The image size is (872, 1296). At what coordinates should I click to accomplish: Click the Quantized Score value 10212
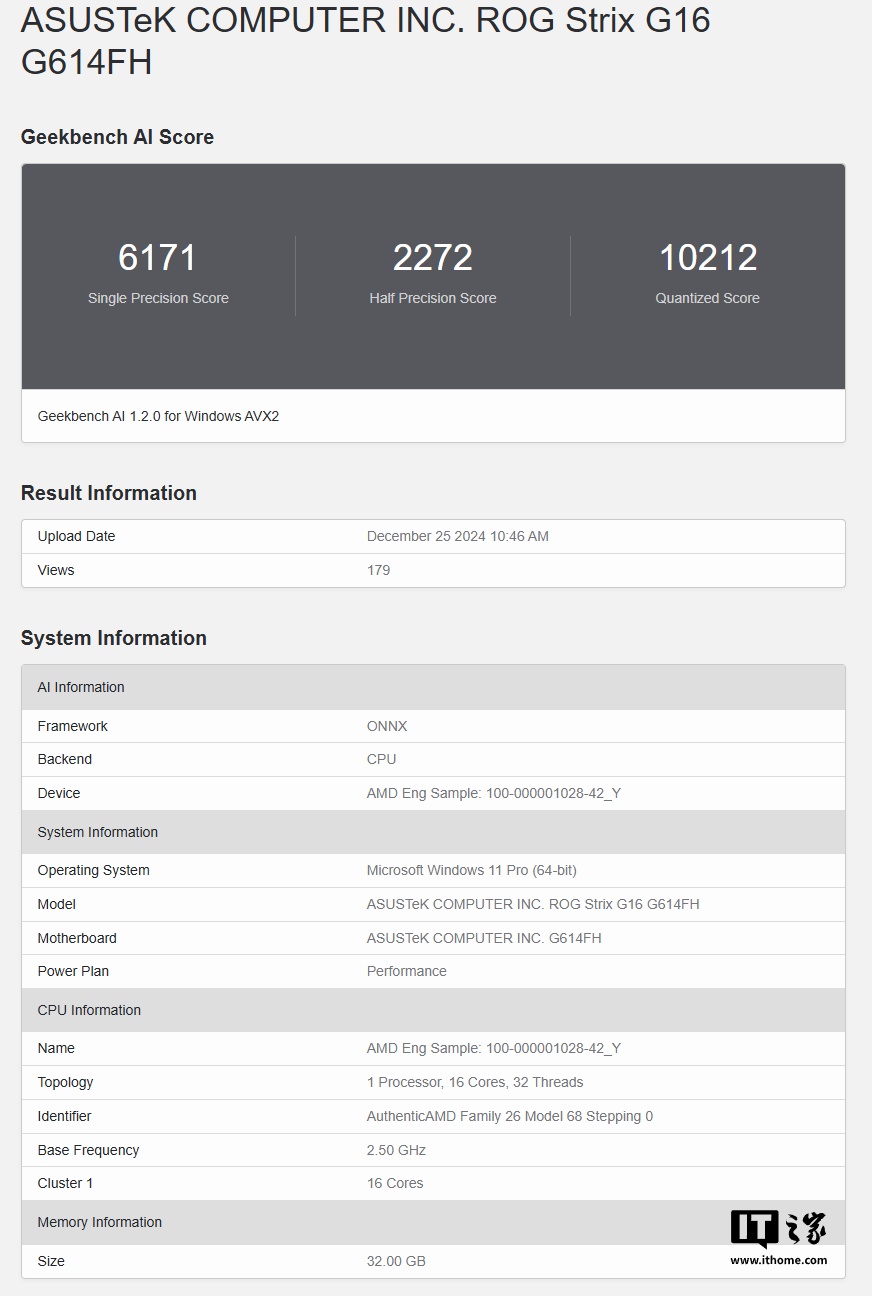point(707,258)
